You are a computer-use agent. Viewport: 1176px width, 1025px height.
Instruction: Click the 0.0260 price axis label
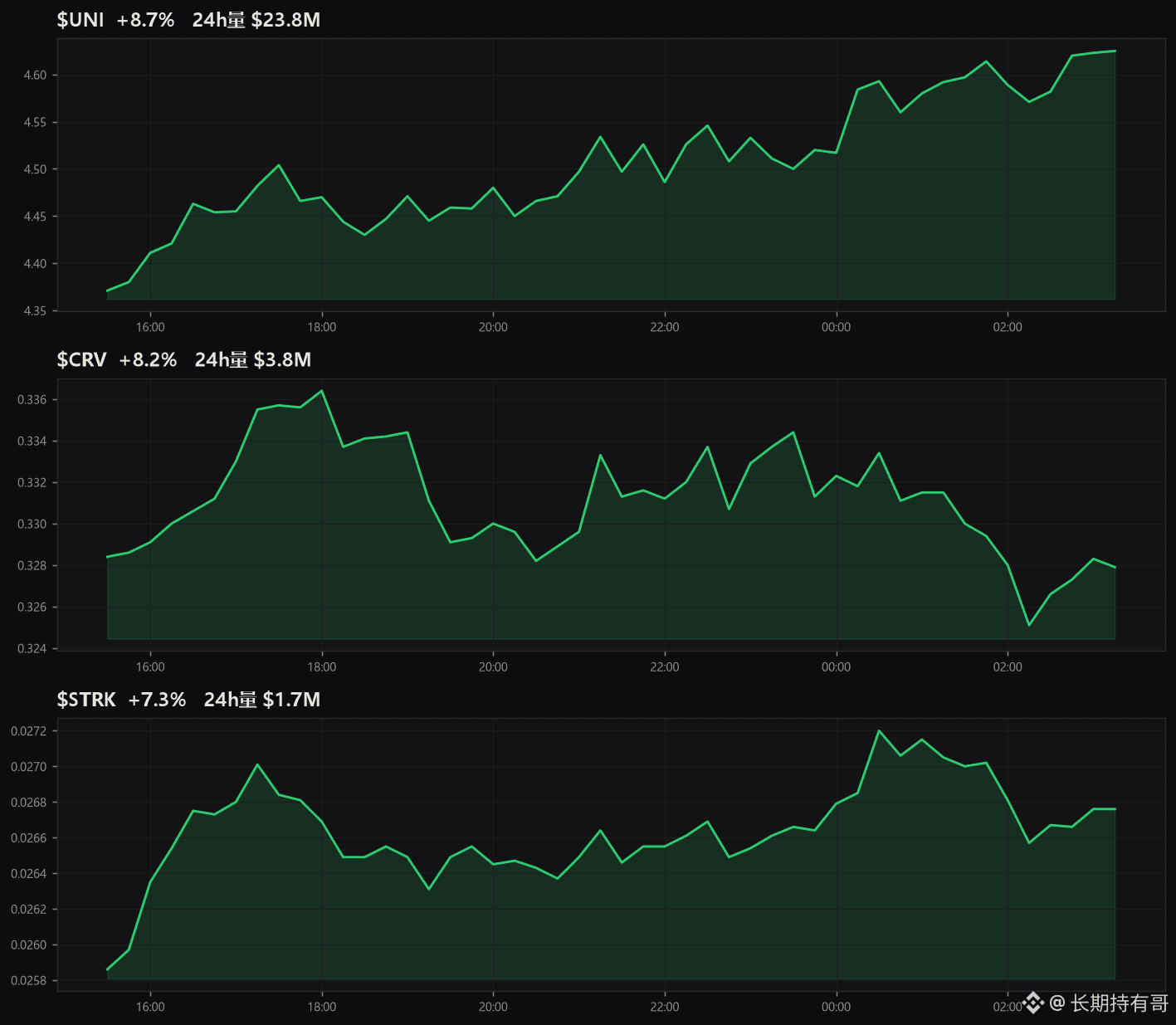(29, 945)
